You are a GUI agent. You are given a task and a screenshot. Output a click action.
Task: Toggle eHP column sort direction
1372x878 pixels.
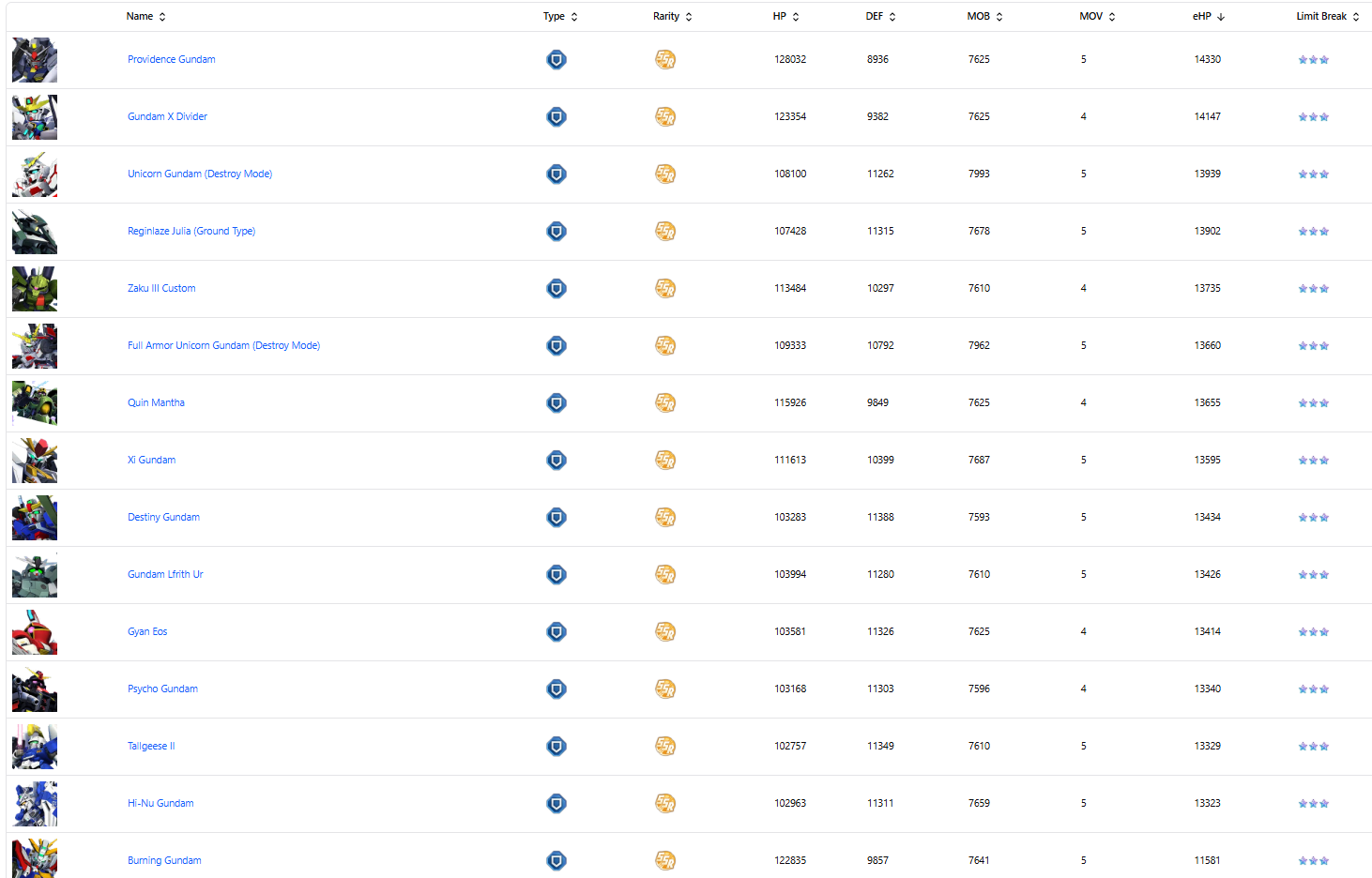(1209, 17)
